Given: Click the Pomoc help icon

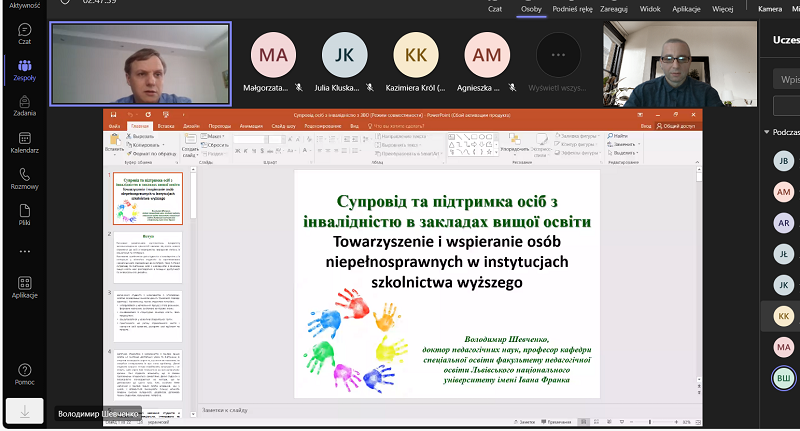Looking at the screenshot, I should tap(24, 373).
